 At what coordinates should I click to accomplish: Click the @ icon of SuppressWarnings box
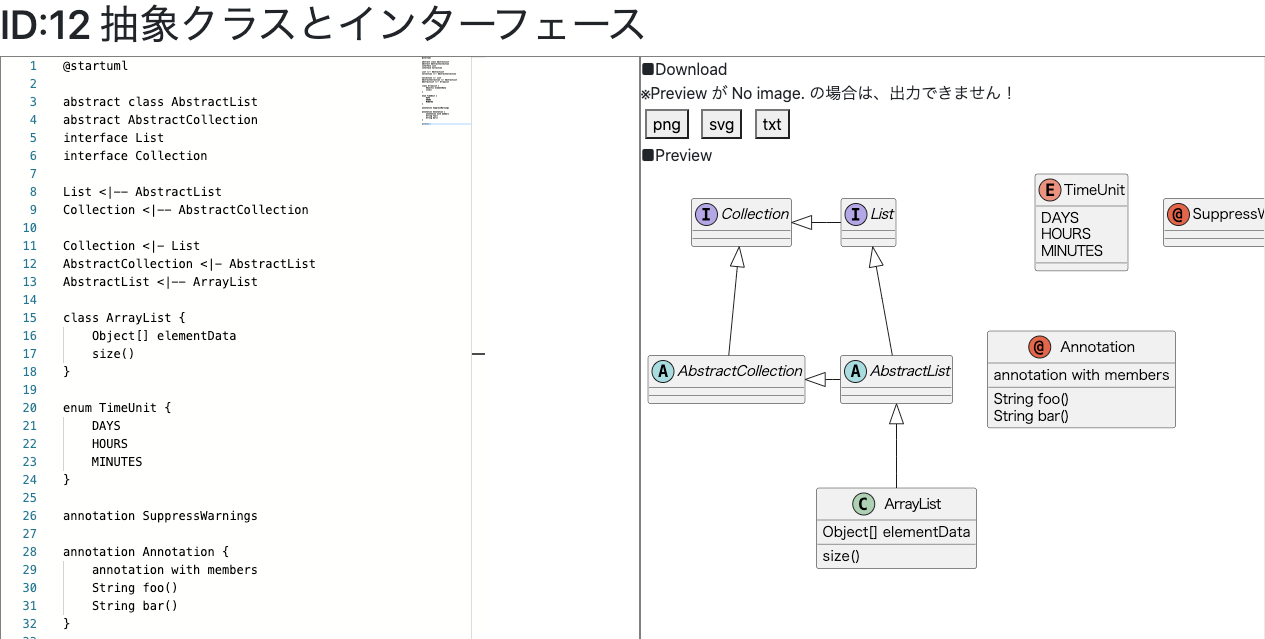pyautogui.click(x=1178, y=214)
